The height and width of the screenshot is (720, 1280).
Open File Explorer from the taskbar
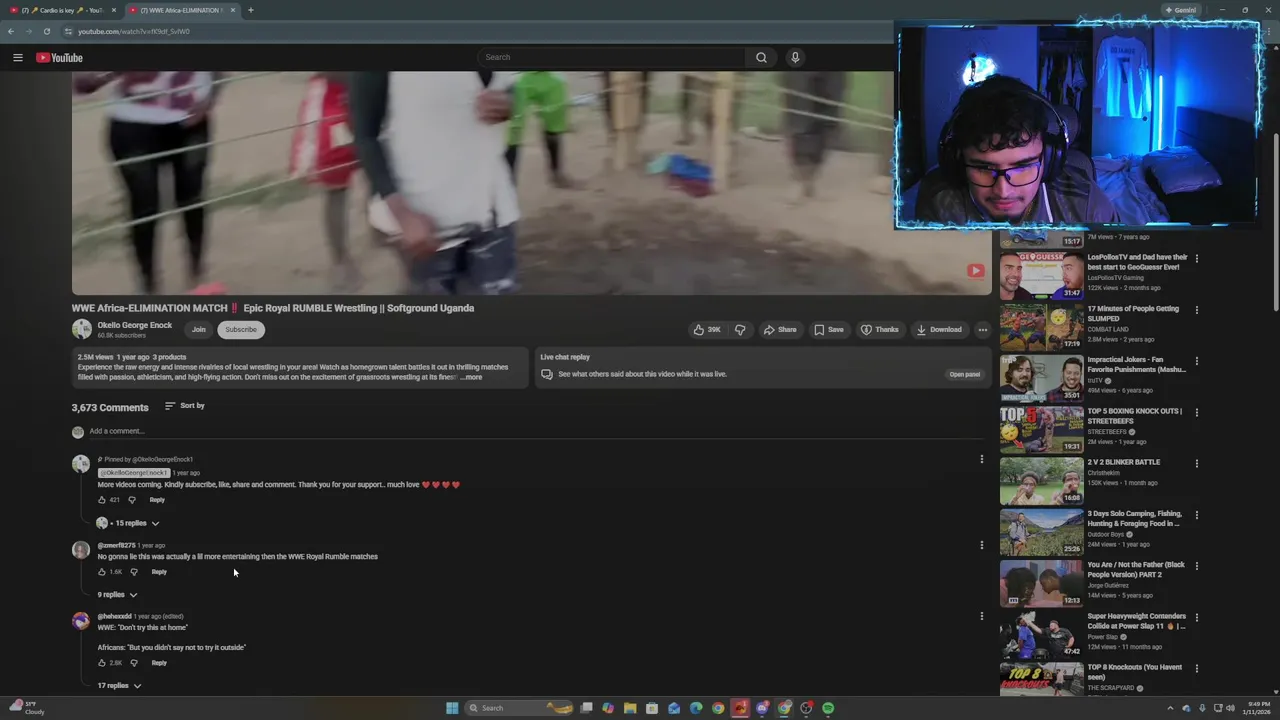(630, 708)
